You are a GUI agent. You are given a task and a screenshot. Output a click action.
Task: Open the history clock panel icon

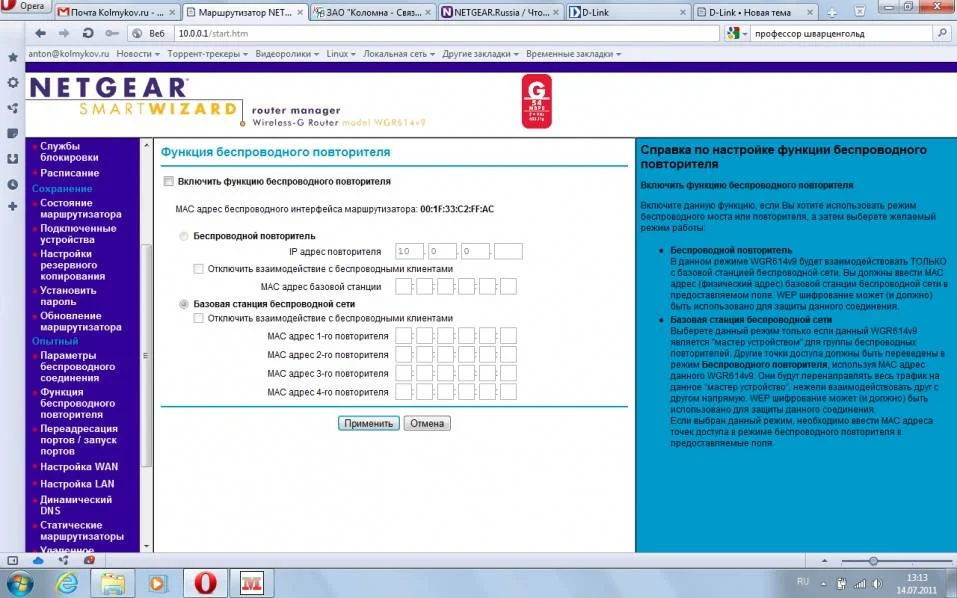coord(12,184)
